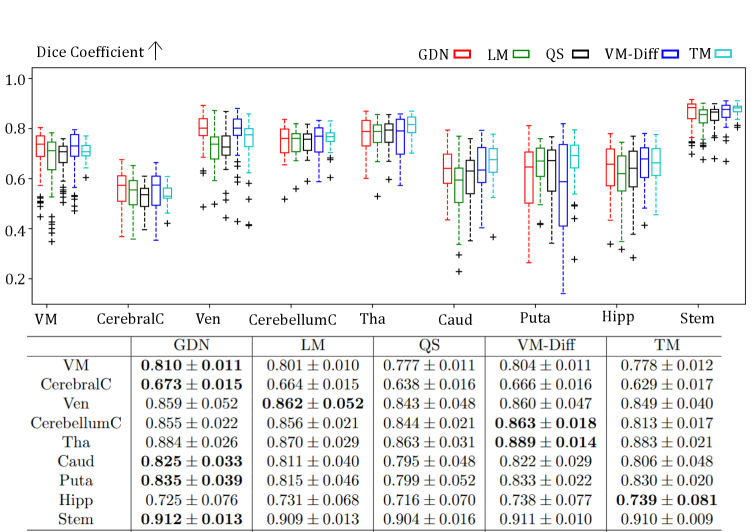Click the cell 0.777 ± 0.011
This screenshot has height=532, width=753.
[x=429, y=365]
